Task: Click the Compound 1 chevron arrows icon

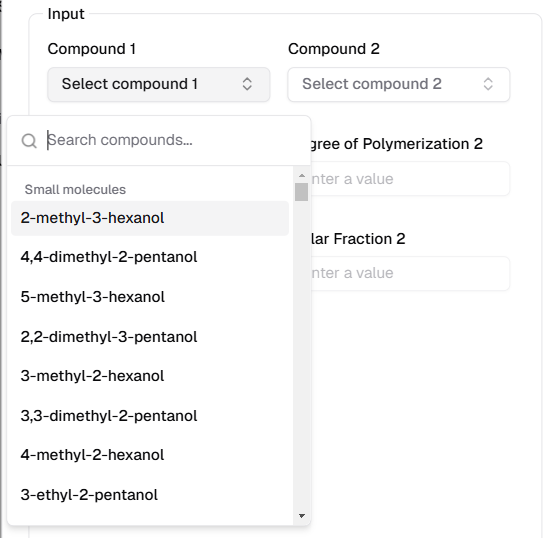Action: pos(247,84)
